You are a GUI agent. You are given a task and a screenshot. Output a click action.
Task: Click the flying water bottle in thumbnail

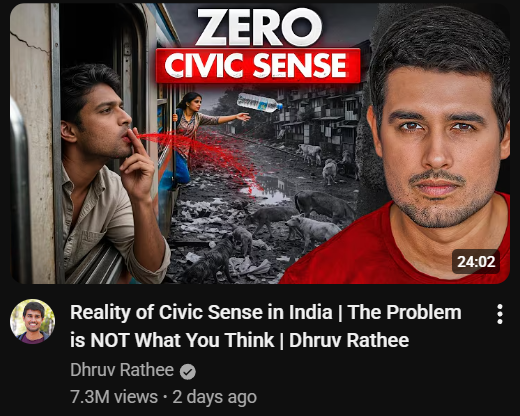pos(260,102)
